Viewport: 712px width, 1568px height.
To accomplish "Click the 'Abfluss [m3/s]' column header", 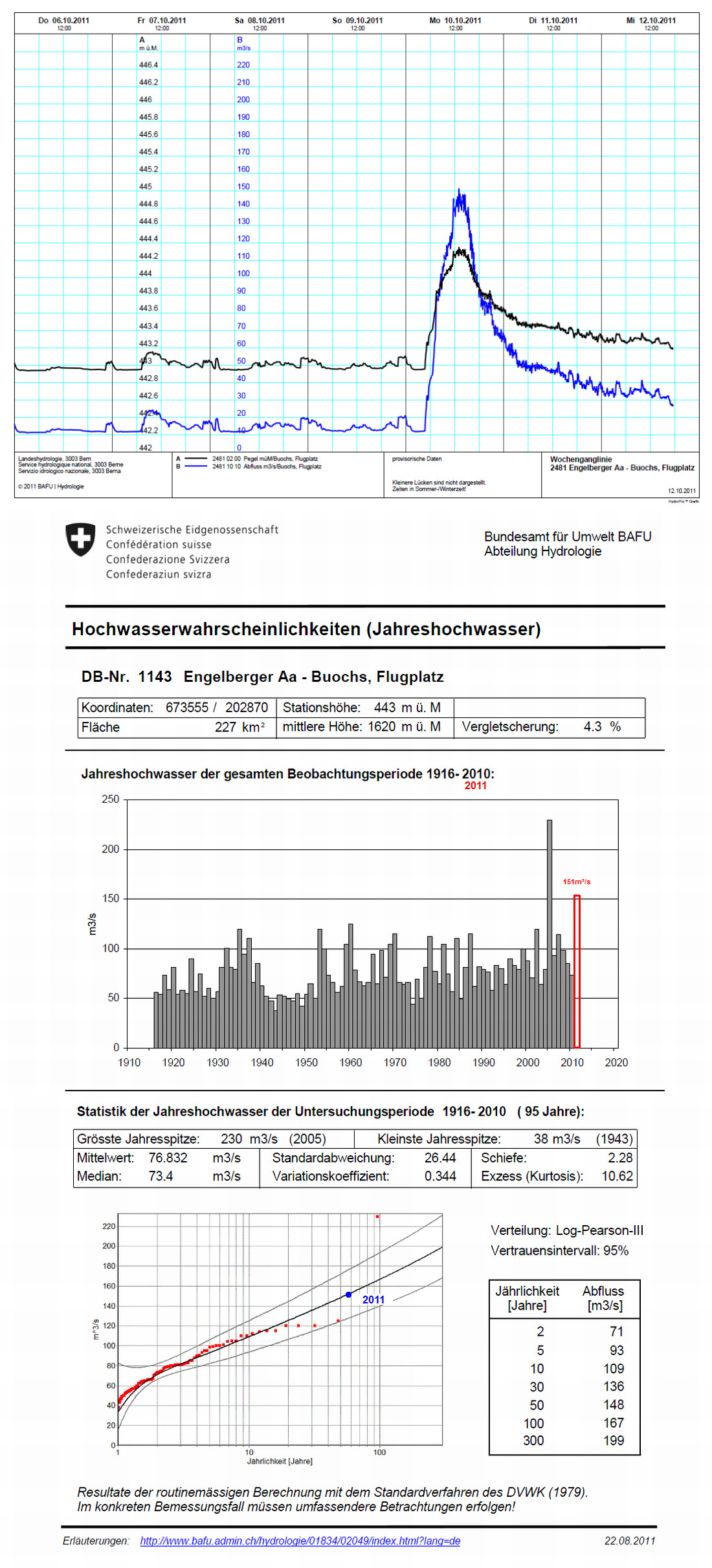I will (603, 1298).
